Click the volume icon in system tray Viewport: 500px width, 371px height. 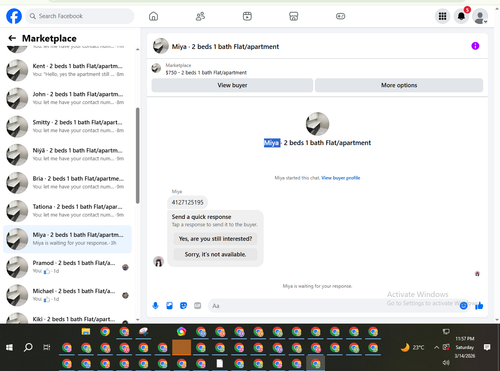pos(446,362)
